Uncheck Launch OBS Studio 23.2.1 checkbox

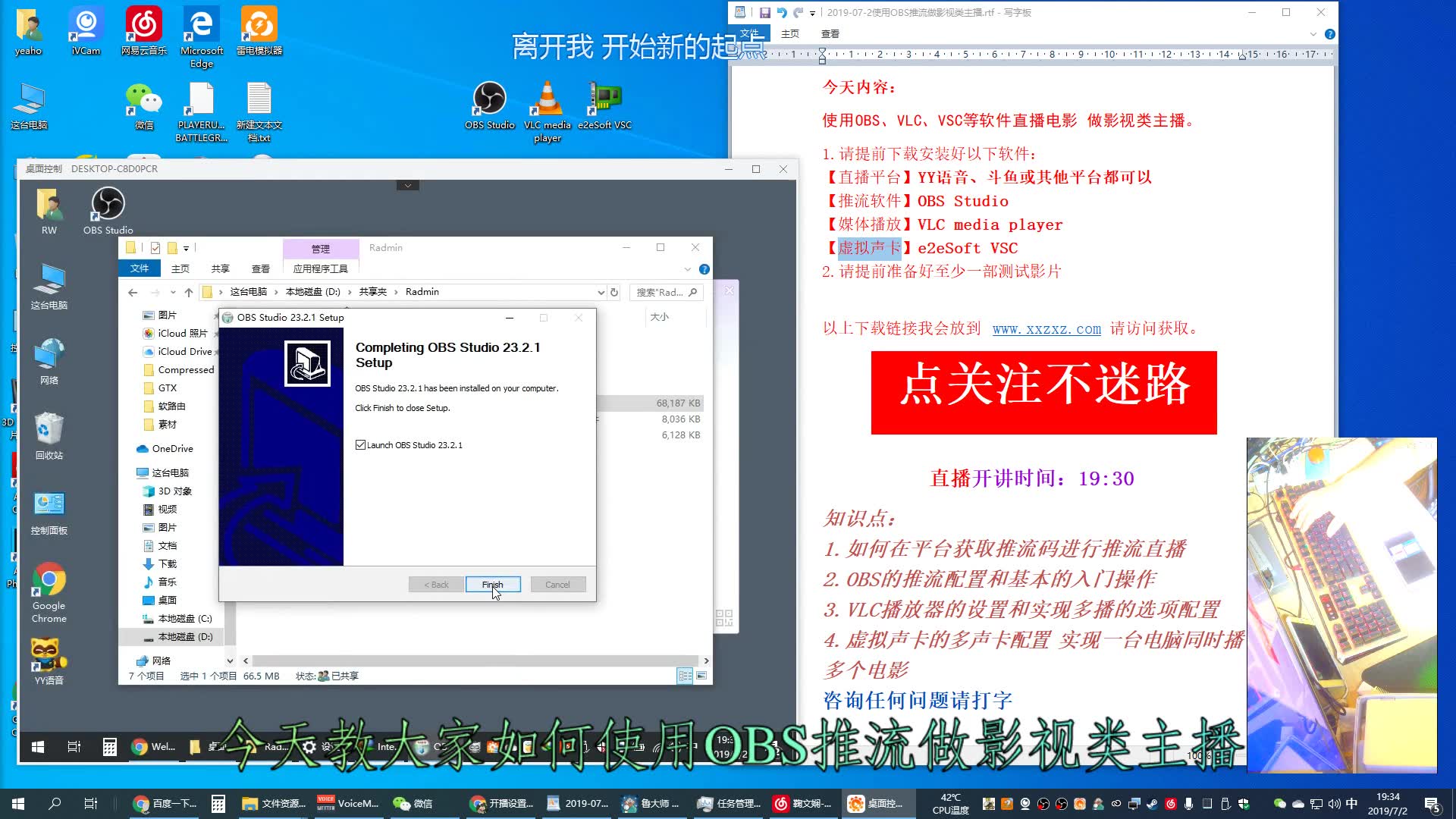pos(361,445)
